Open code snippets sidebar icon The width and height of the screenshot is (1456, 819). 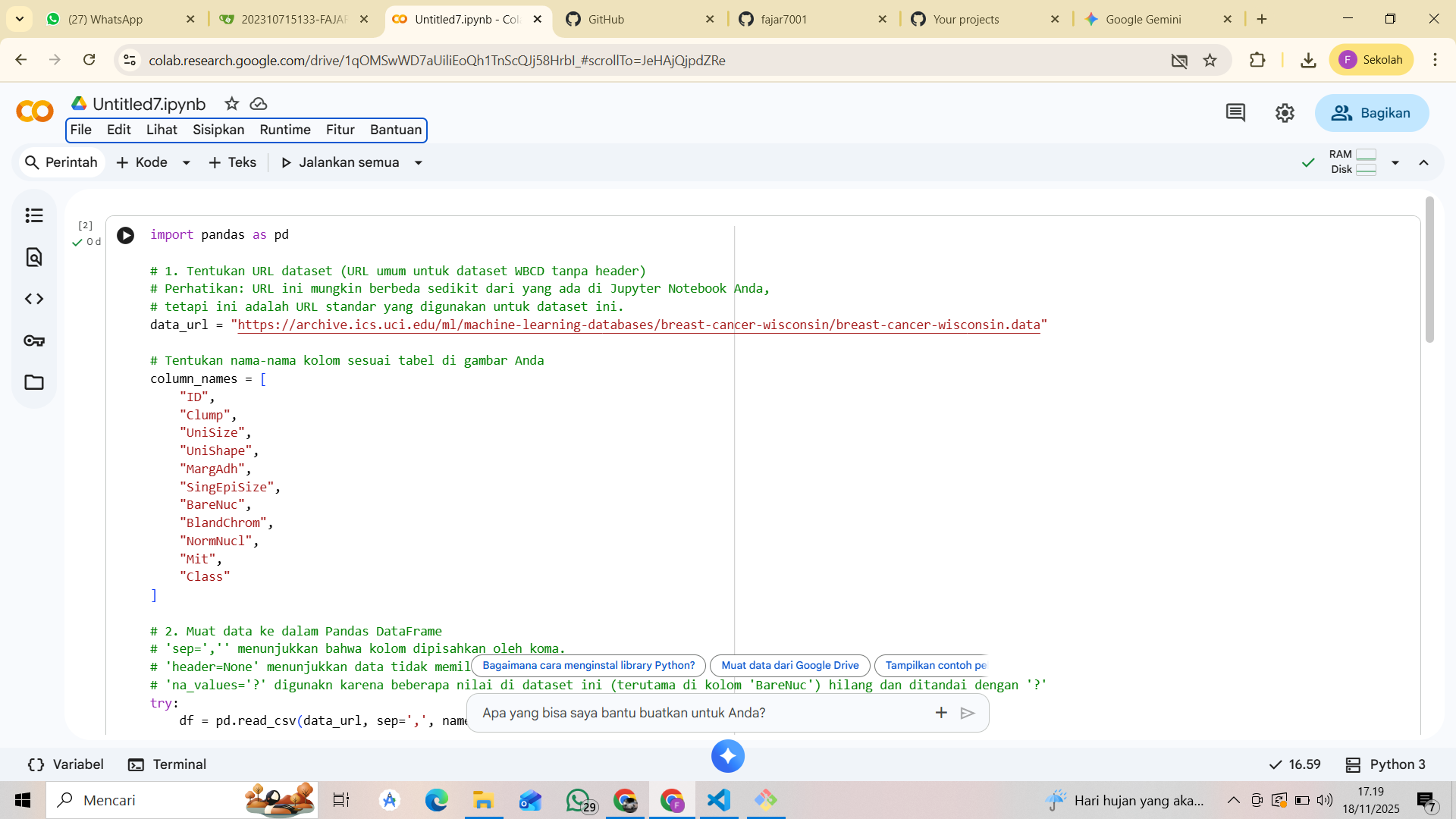click(x=34, y=299)
